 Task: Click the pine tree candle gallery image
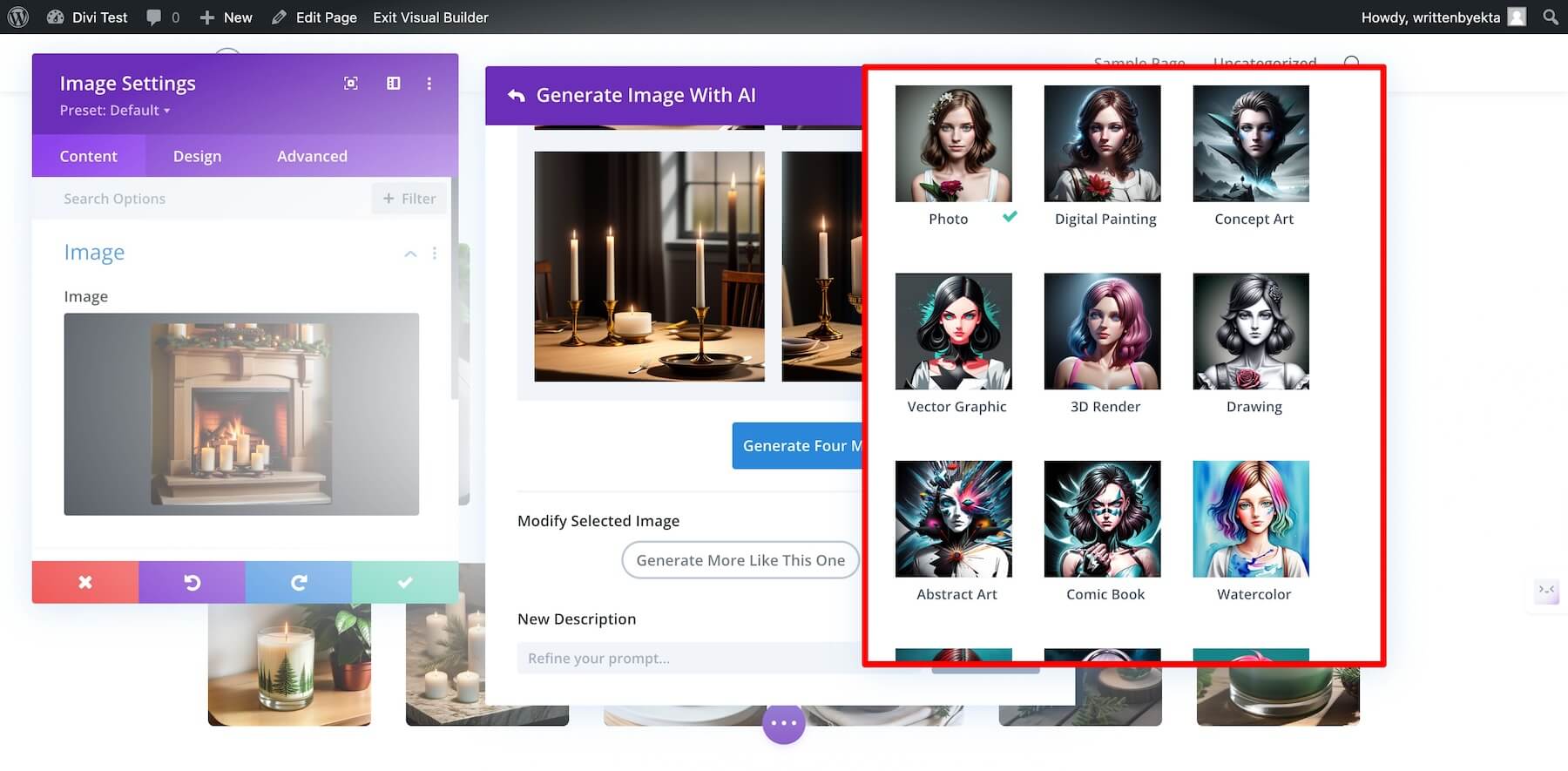tap(289, 665)
